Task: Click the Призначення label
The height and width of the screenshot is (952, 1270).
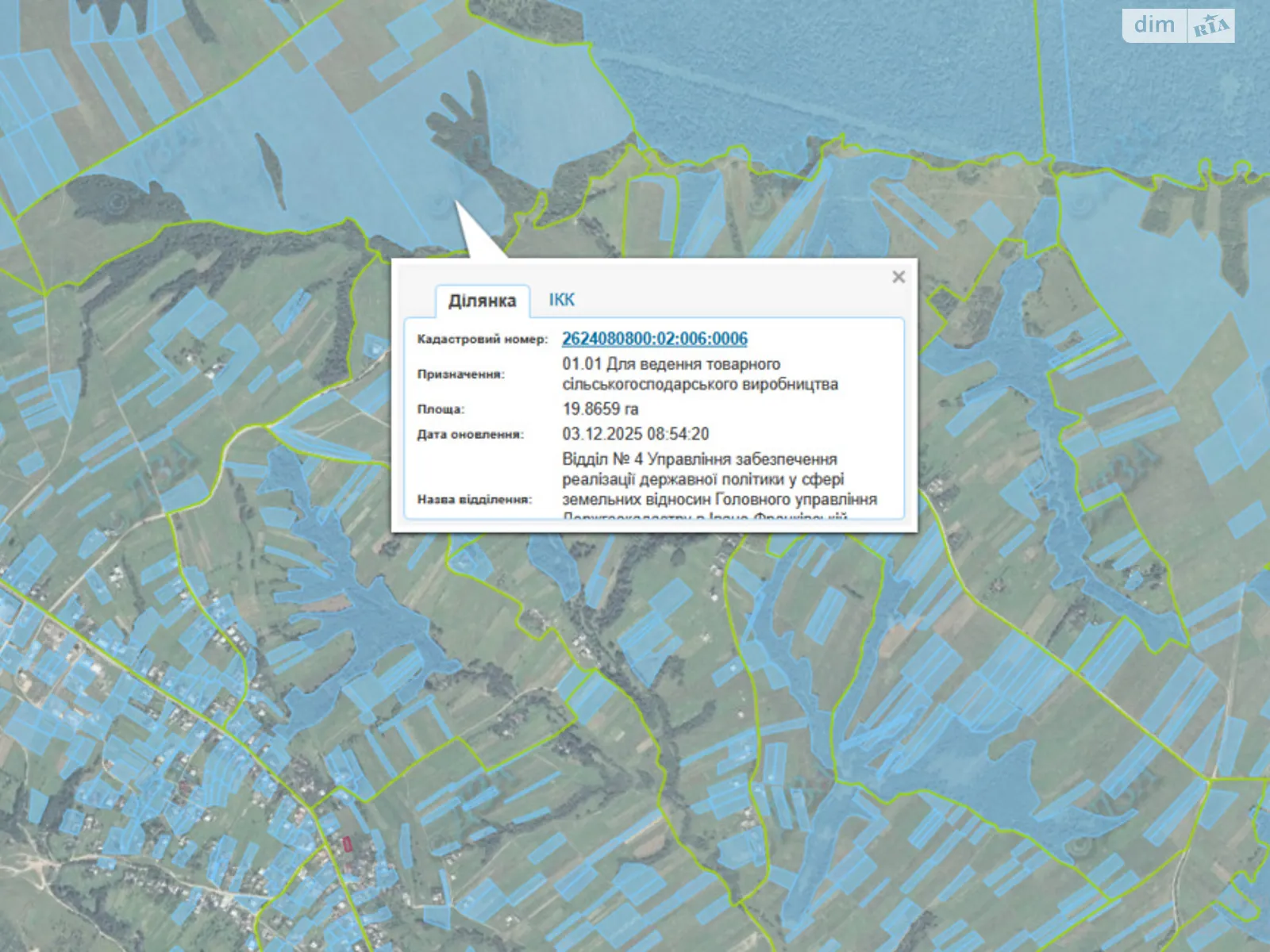Action: point(460,374)
